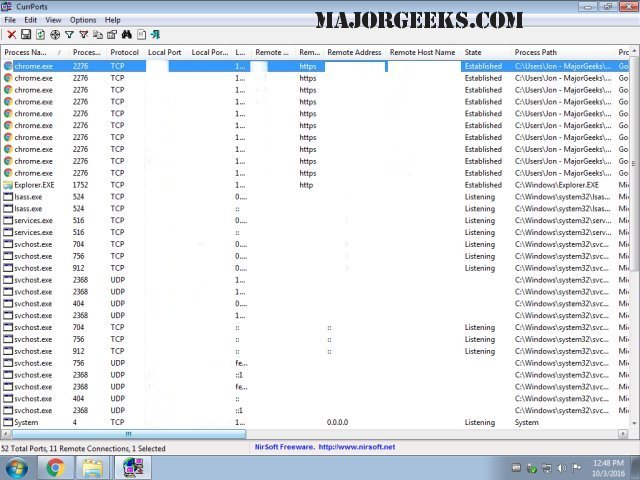Sort by Remote Host Name column header
Viewport: 640px width, 480px height.
tap(422, 52)
